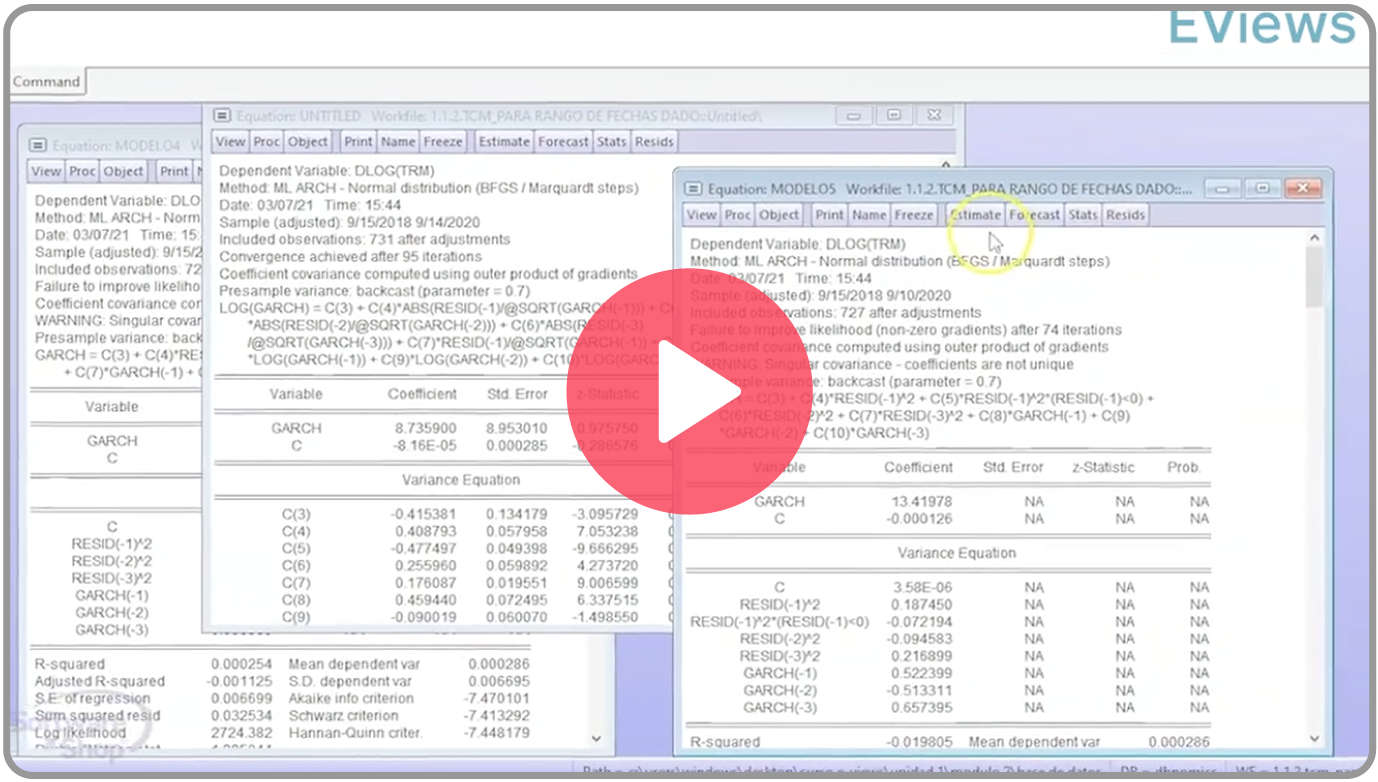
Task: Click the UNTITLED equation window icon
Action: click(222, 116)
